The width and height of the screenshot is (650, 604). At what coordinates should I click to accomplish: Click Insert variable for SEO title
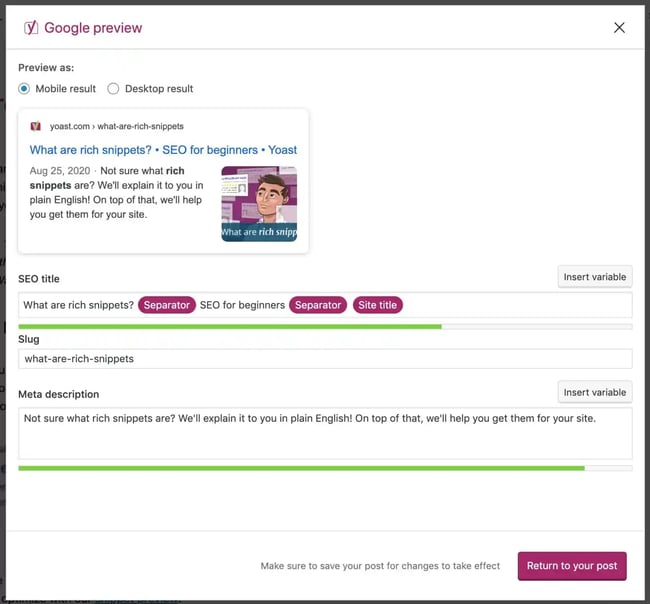point(594,277)
